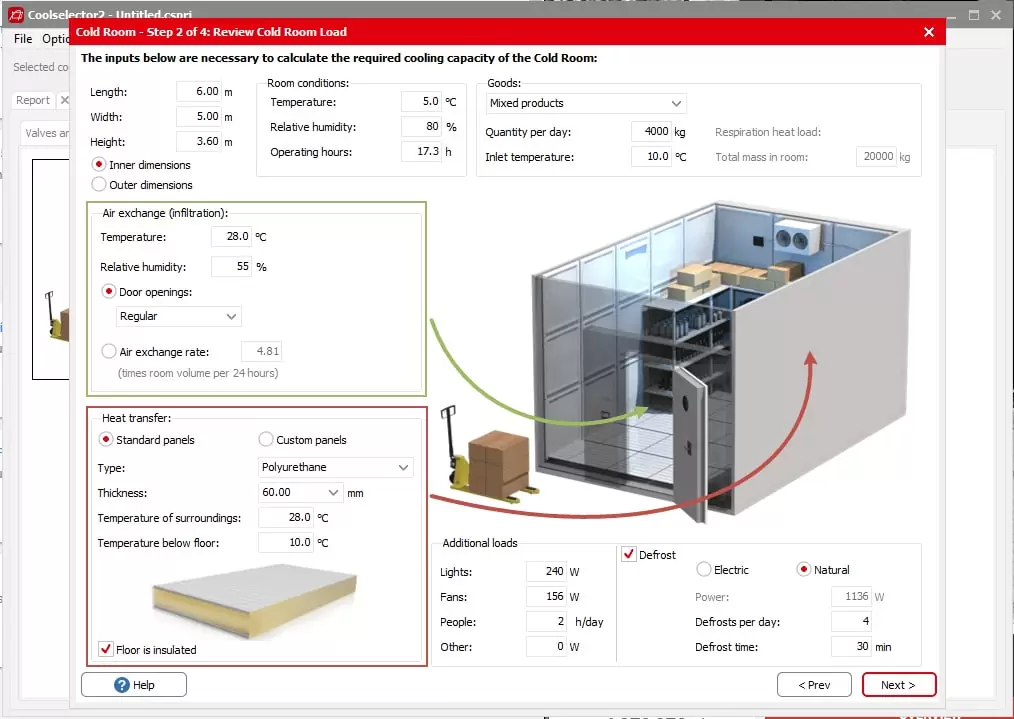Close the Cold Room dialog with X
1014x719 pixels.
[x=929, y=32]
